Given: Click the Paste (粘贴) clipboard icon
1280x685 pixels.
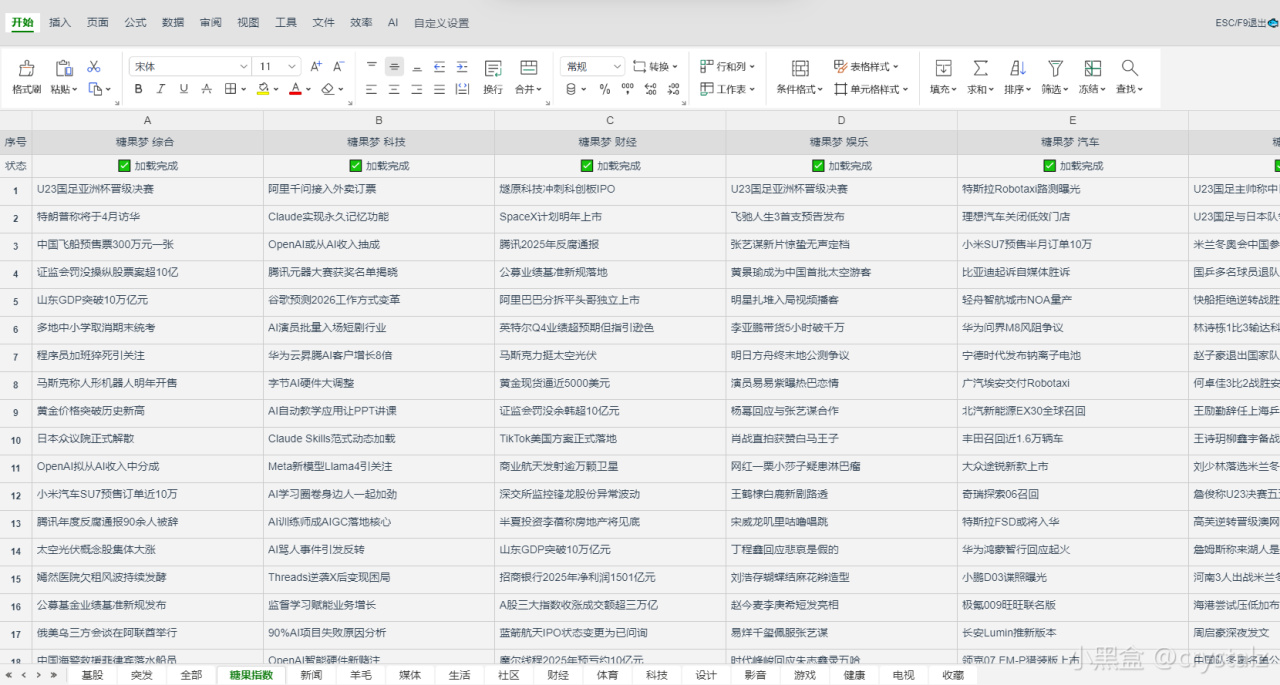Looking at the screenshot, I should click(x=64, y=67).
